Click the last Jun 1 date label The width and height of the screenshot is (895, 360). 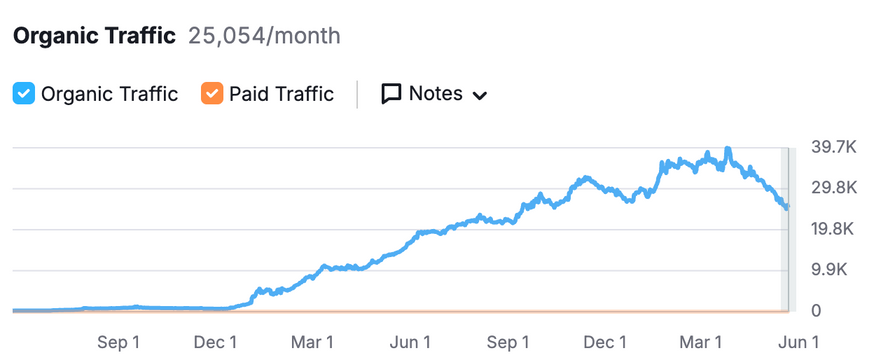pos(798,342)
